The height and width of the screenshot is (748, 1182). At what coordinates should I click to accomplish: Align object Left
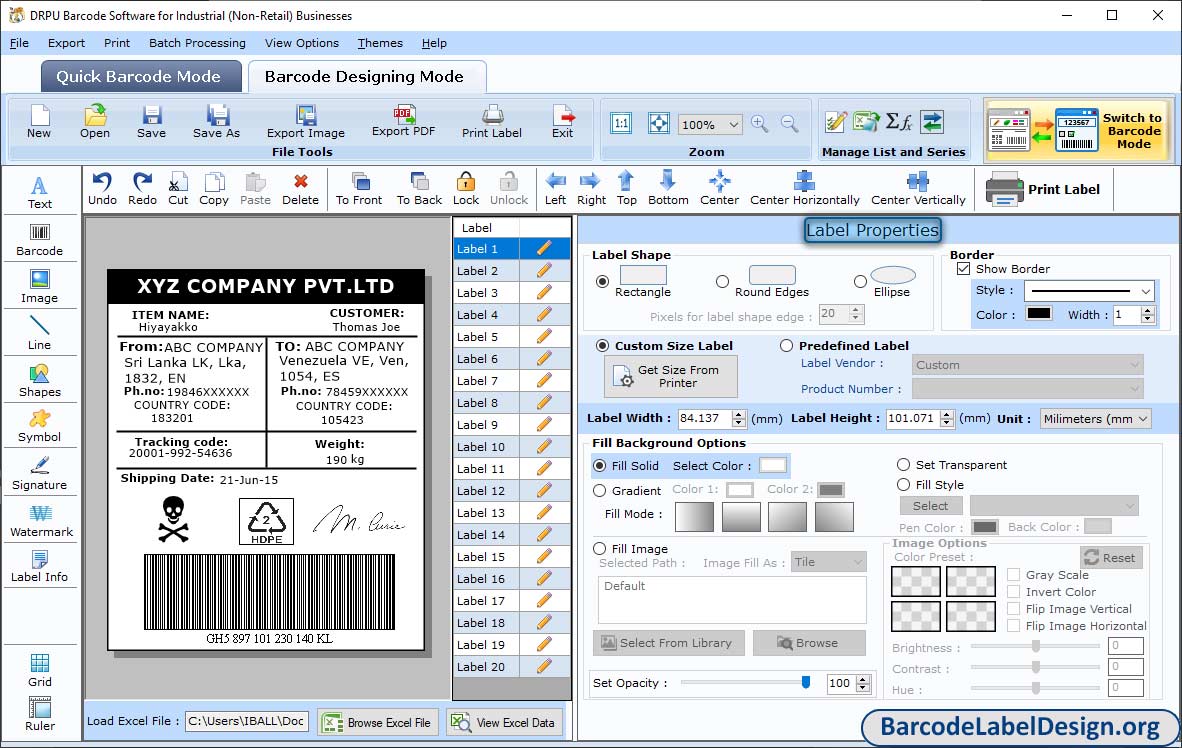click(x=556, y=189)
